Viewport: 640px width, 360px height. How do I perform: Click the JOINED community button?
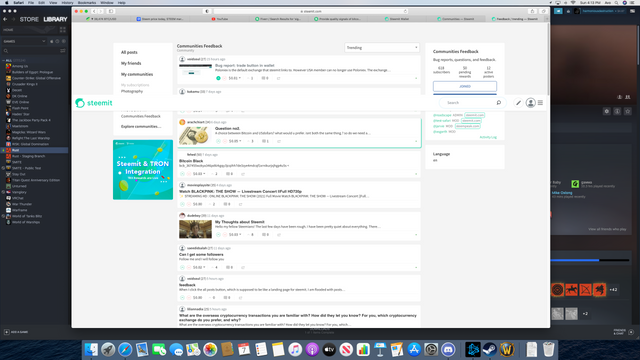pos(465,87)
